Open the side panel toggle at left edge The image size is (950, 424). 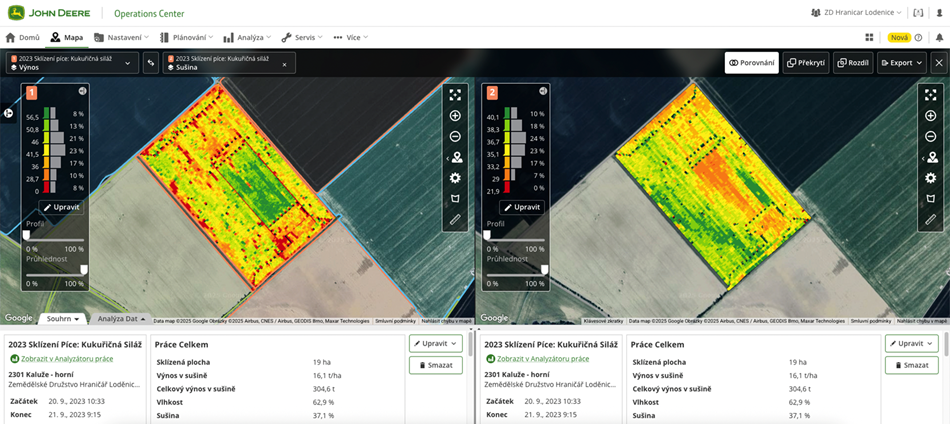click(8, 113)
